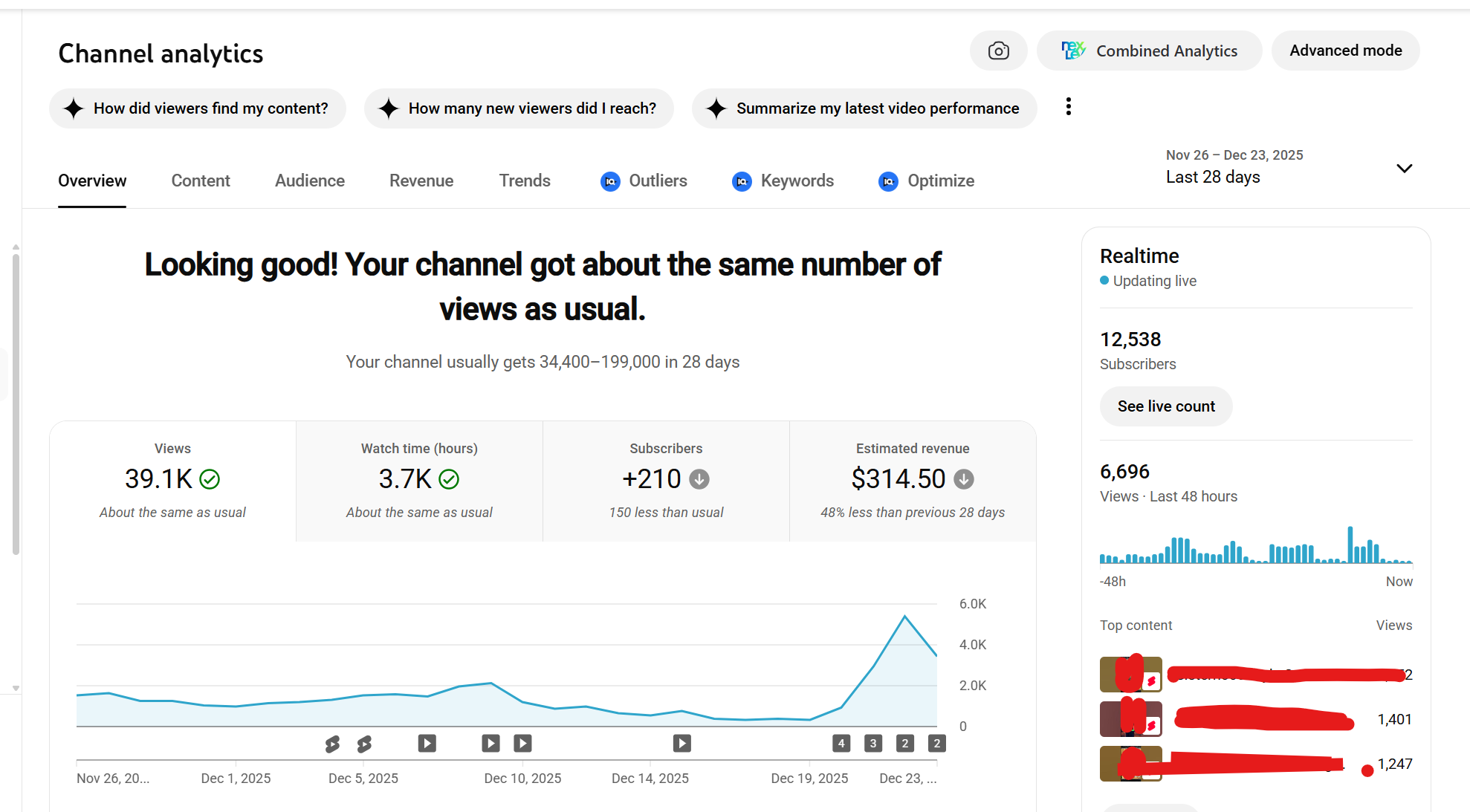Click the left panel vertical scrollbar
1470x812 pixels.
click(x=16, y=405)
